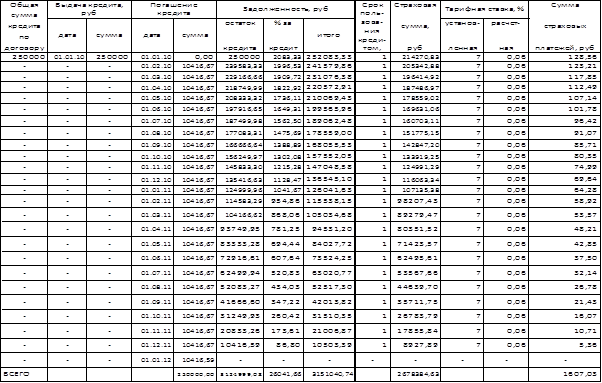Select the date cell 01.09.11
Screen dimensions: 602x383
[x=152, y=302]
